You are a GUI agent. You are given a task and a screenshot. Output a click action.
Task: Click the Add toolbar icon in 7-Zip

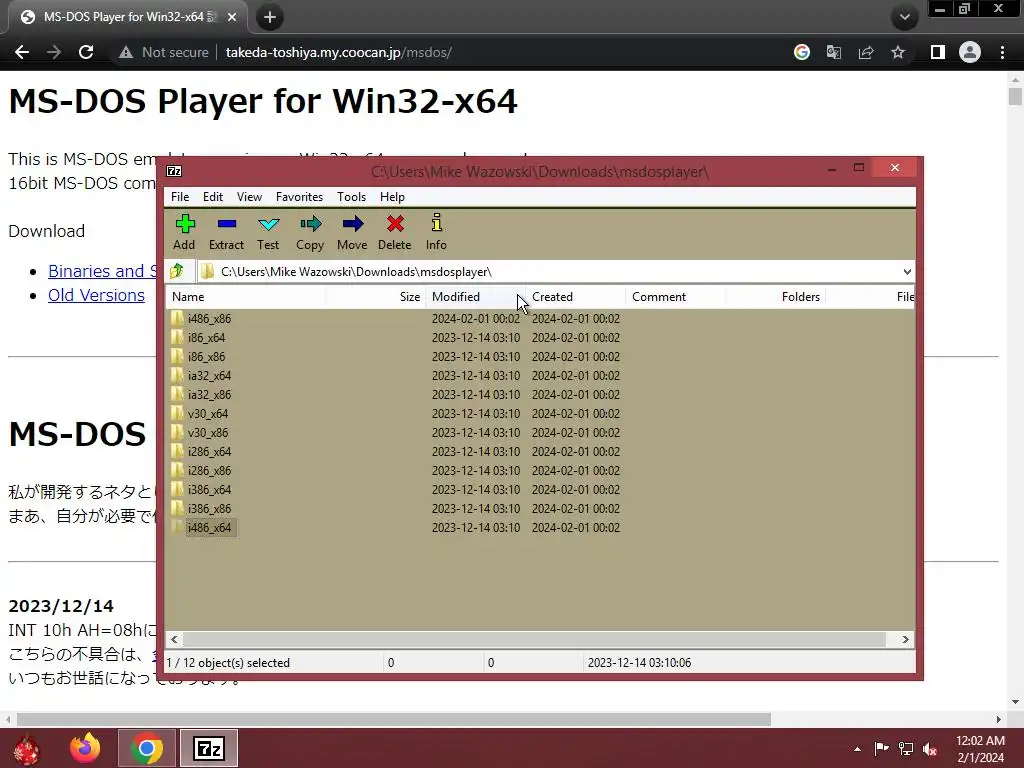click(185, 224)
